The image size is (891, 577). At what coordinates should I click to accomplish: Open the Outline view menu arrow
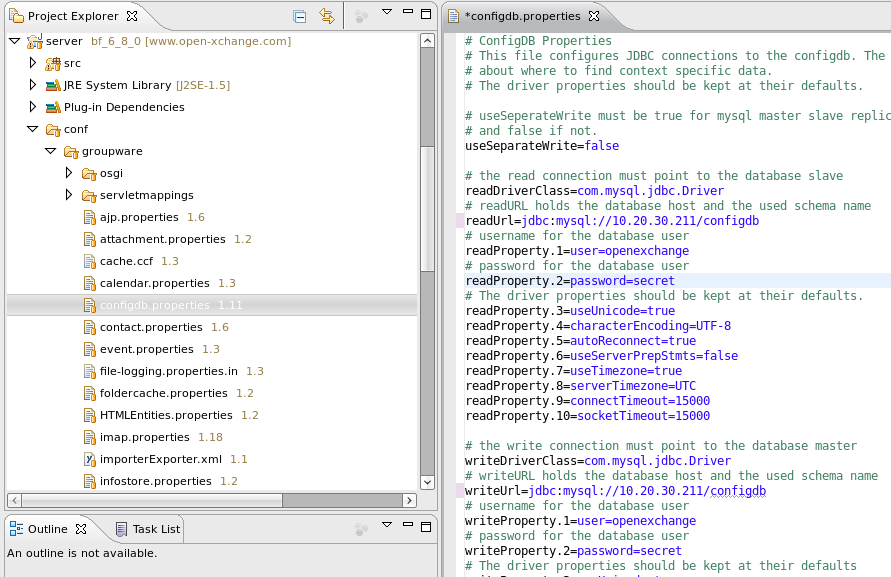pyautogui.click(x=386, y=526)
